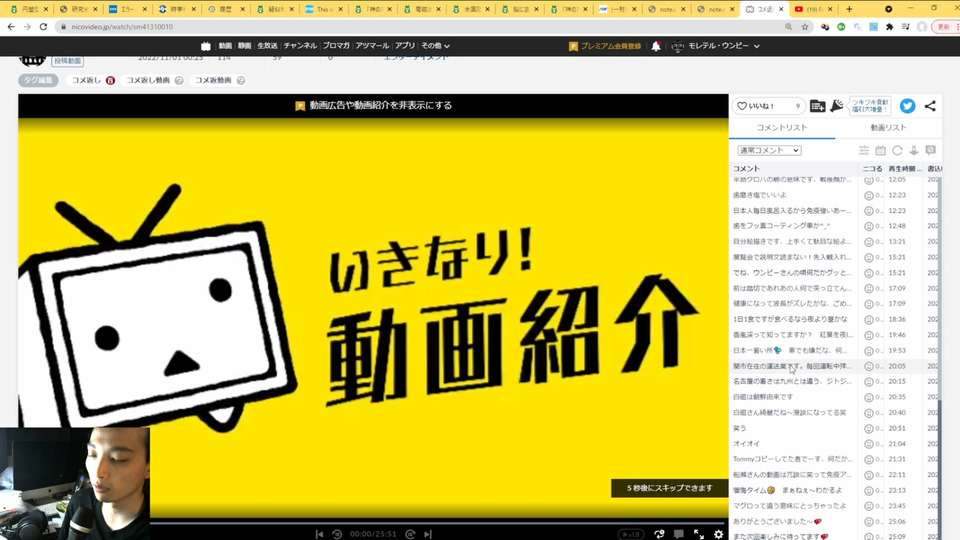Viewport: 960px width, 540px height.
Task: Nicoru the comment at 12:48
Action: (869, 226)
